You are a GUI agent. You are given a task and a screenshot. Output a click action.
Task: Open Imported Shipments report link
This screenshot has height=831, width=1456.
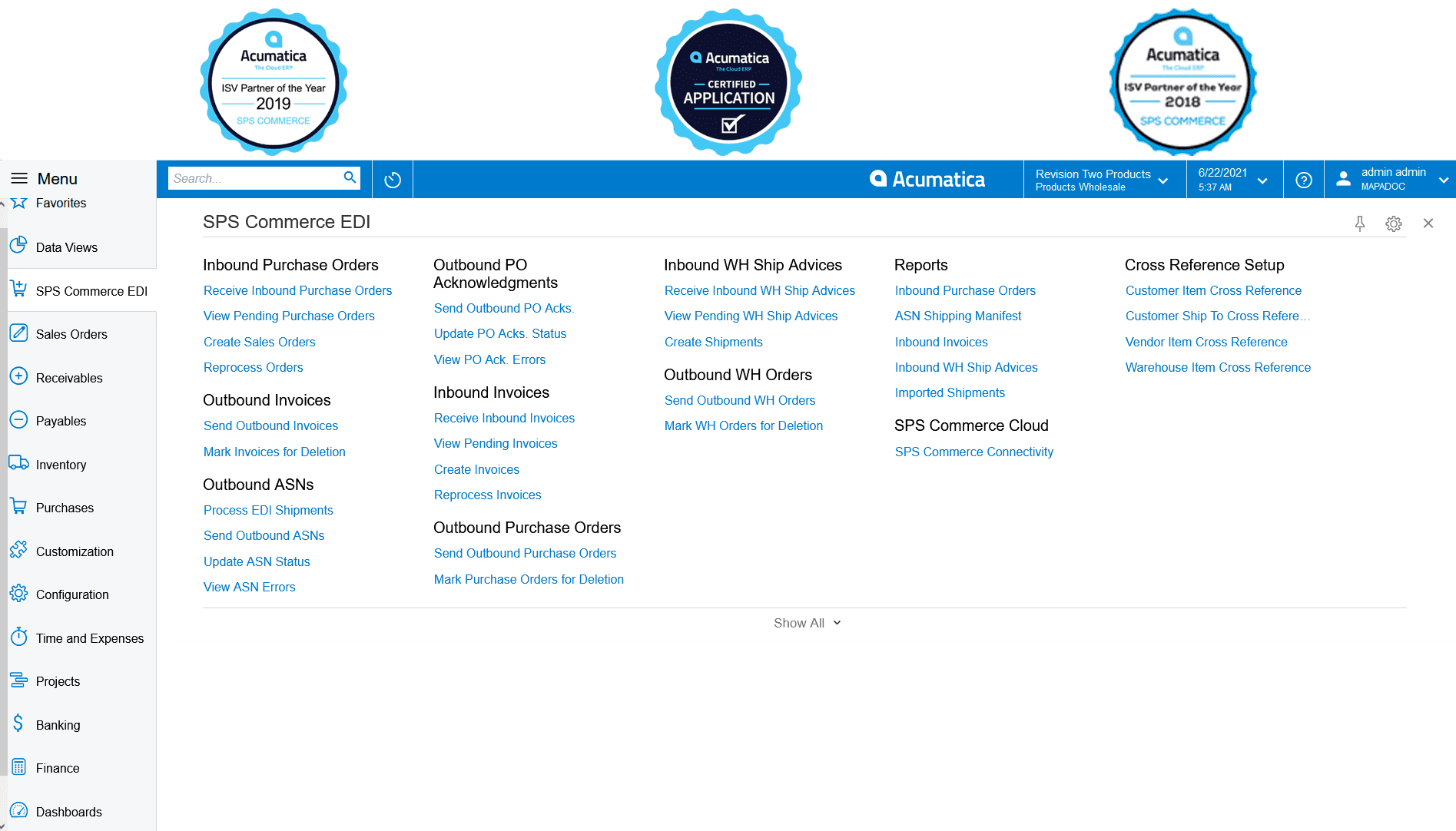pyautogui.click(x=950, y=392)
